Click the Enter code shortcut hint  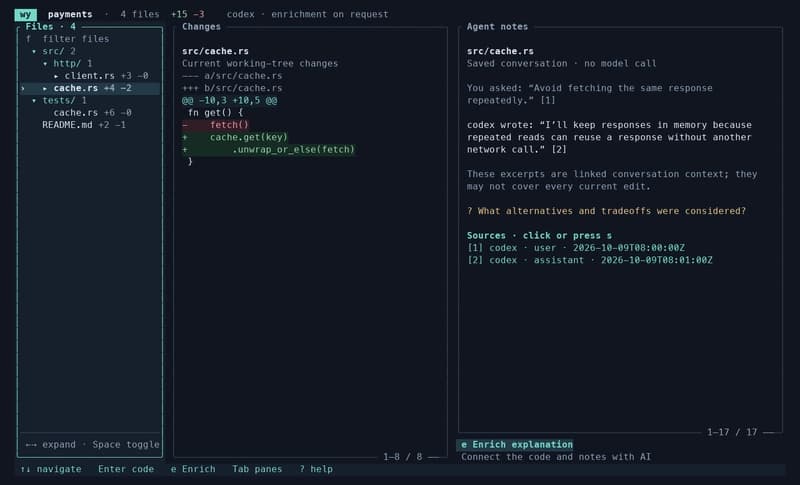pos(126,469)
